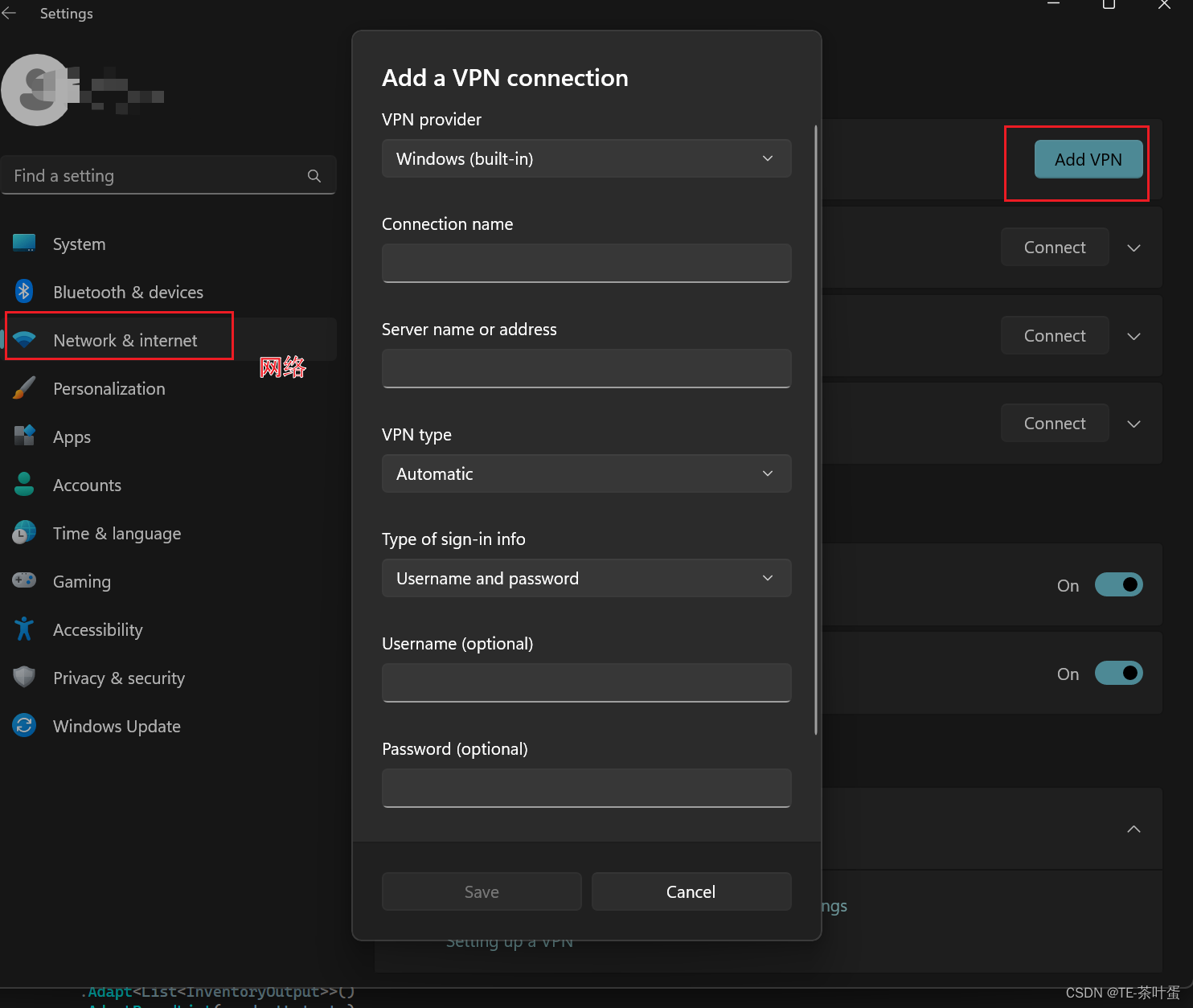Click the Username (optional) field
The image size is (1193, 1008).
point(587,682)
